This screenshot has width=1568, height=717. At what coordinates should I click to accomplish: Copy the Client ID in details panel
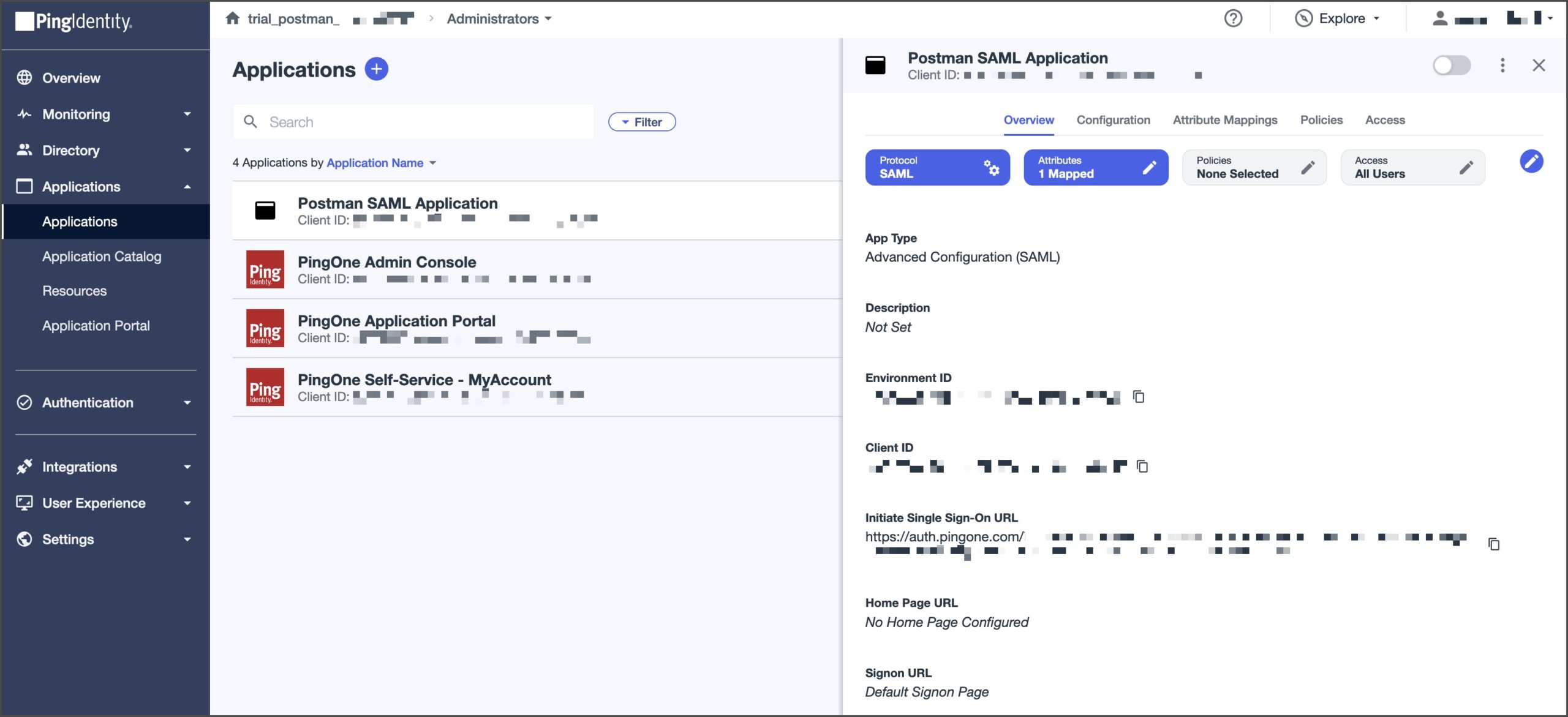(1142, 466)
